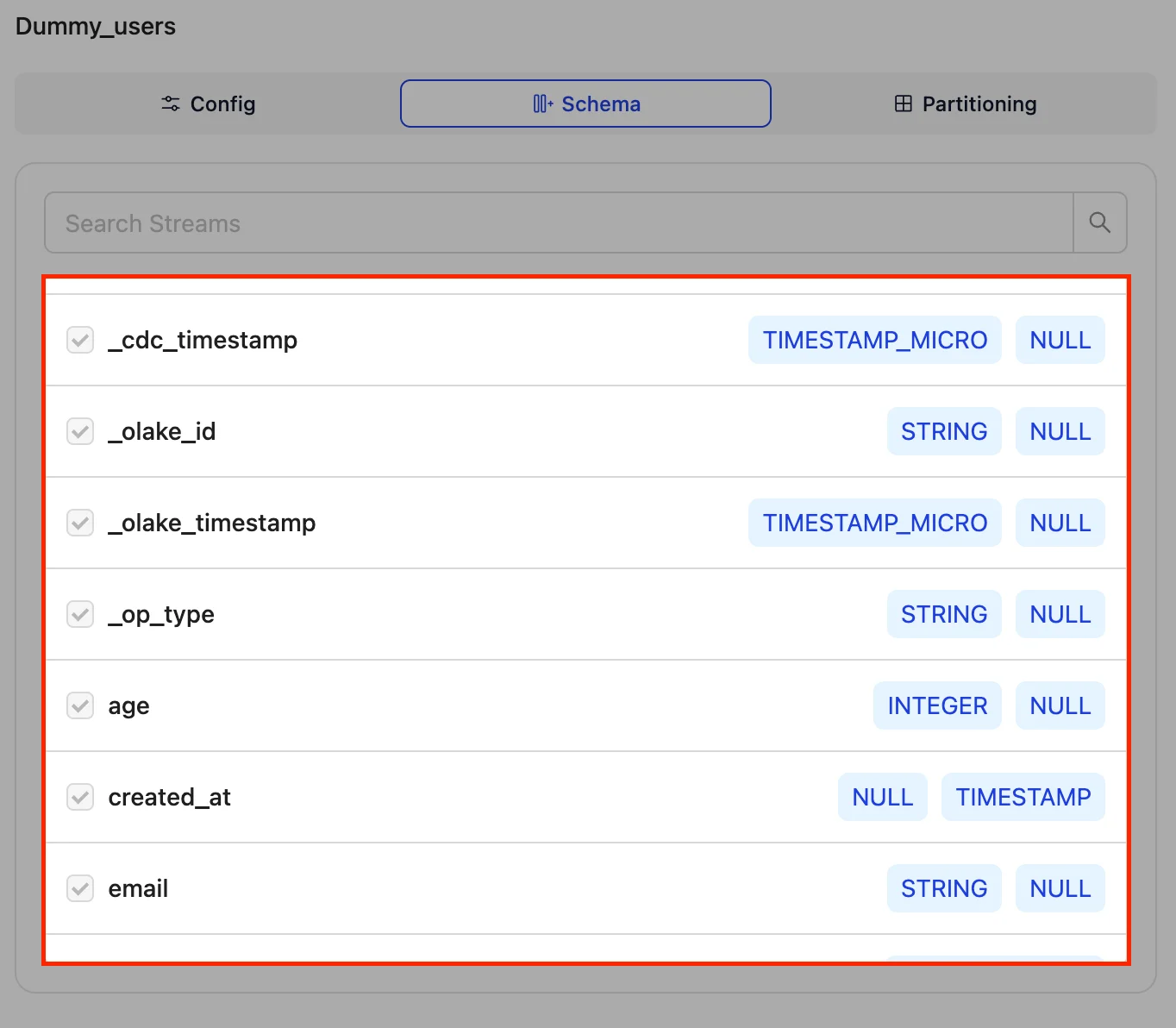Toggle the _op_type checkbox
The image size is (1176, 1028).
point(80,614)
